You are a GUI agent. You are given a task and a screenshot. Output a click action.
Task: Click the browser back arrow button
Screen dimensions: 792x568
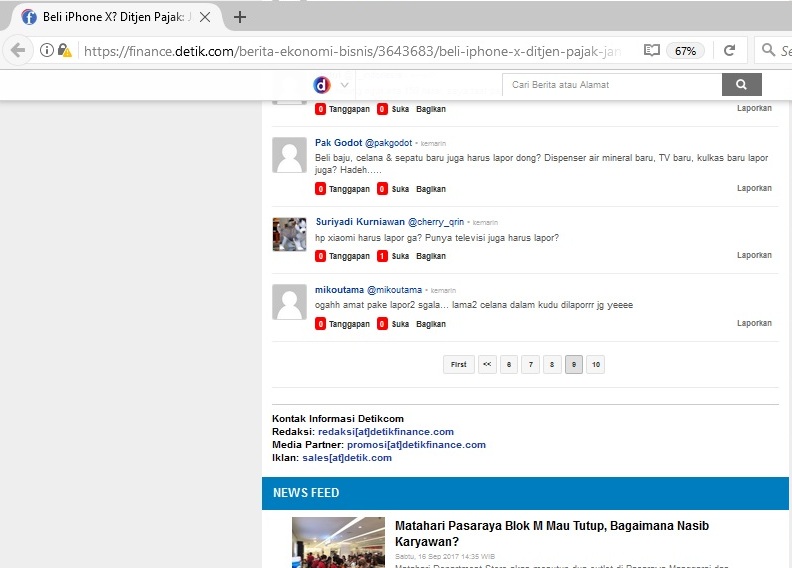click(18, 50)
